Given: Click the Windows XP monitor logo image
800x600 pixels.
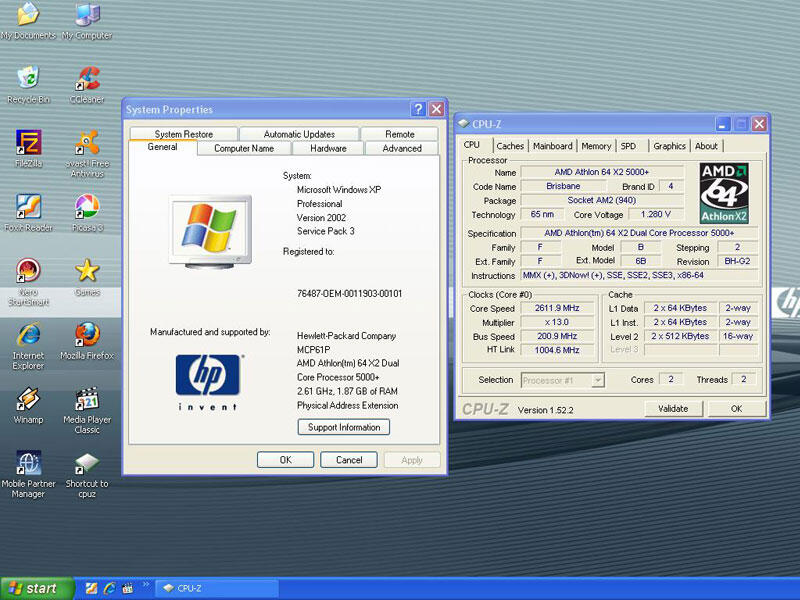Looking at the screenshot, I should (x=210, y=232).
